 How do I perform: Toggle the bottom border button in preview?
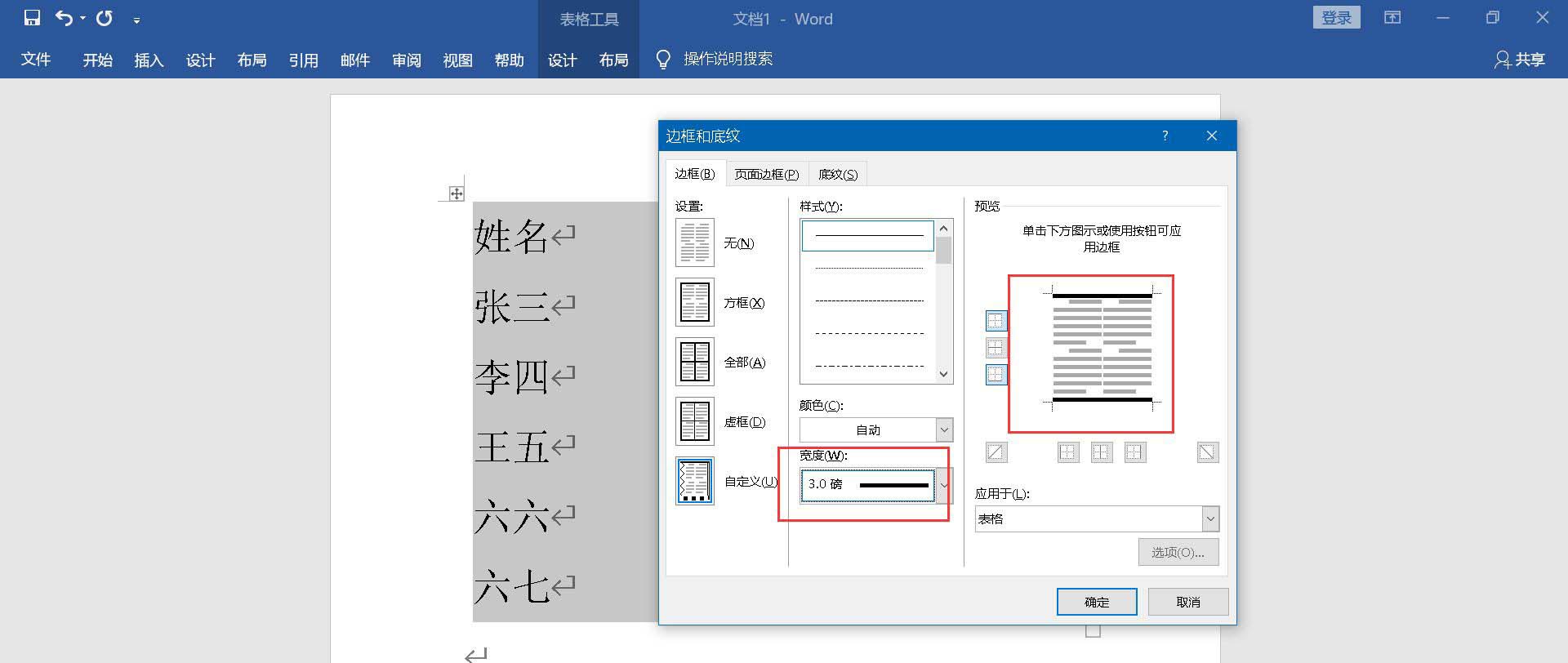(996, 375)
